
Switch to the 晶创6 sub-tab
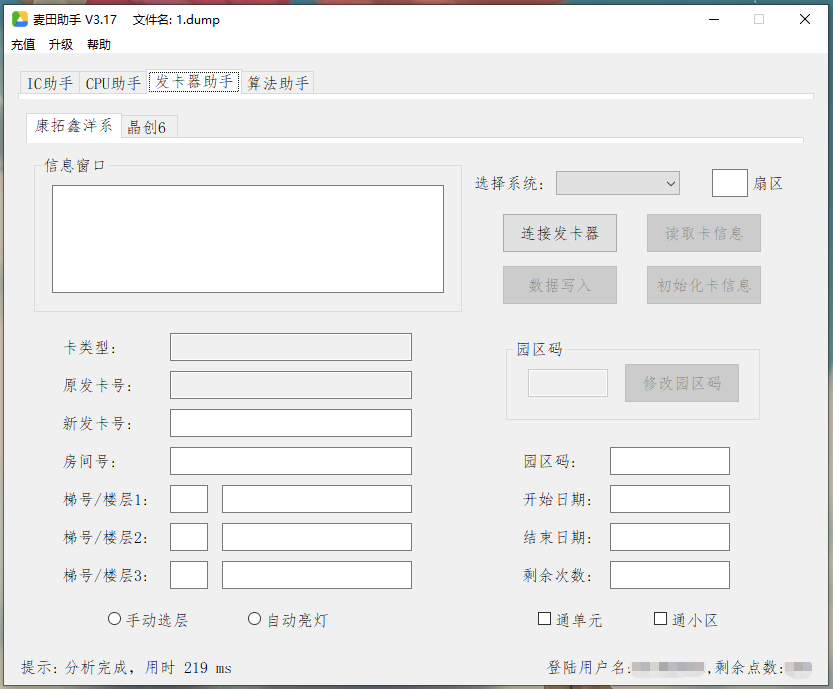point(148,127)
